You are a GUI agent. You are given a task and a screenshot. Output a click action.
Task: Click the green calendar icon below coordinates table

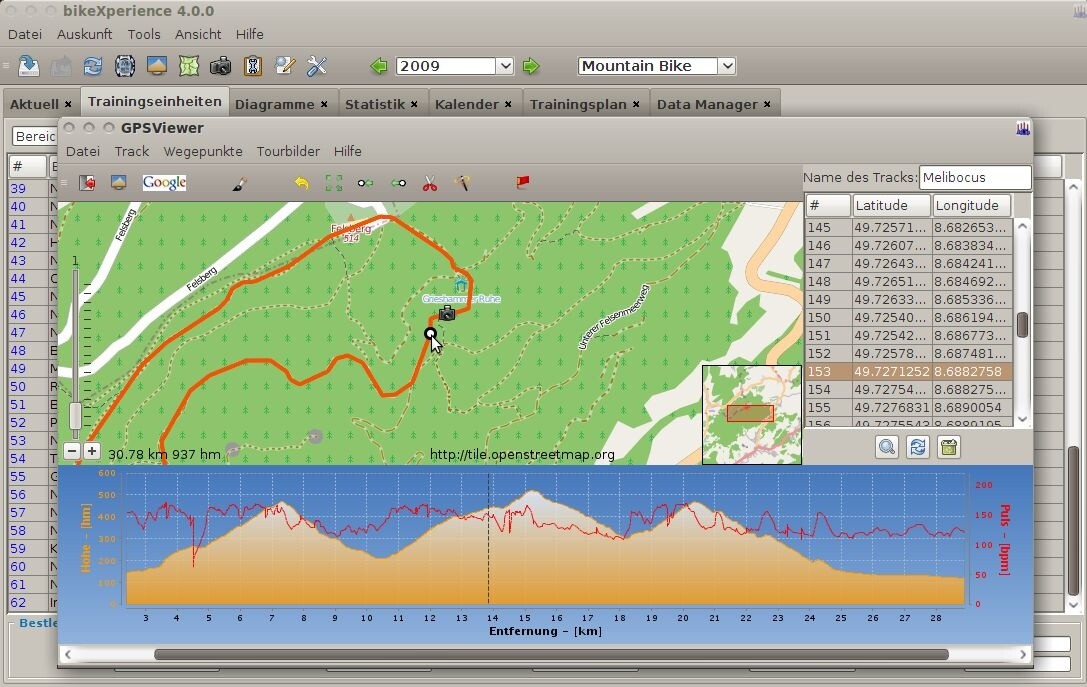tap(948, 446)
